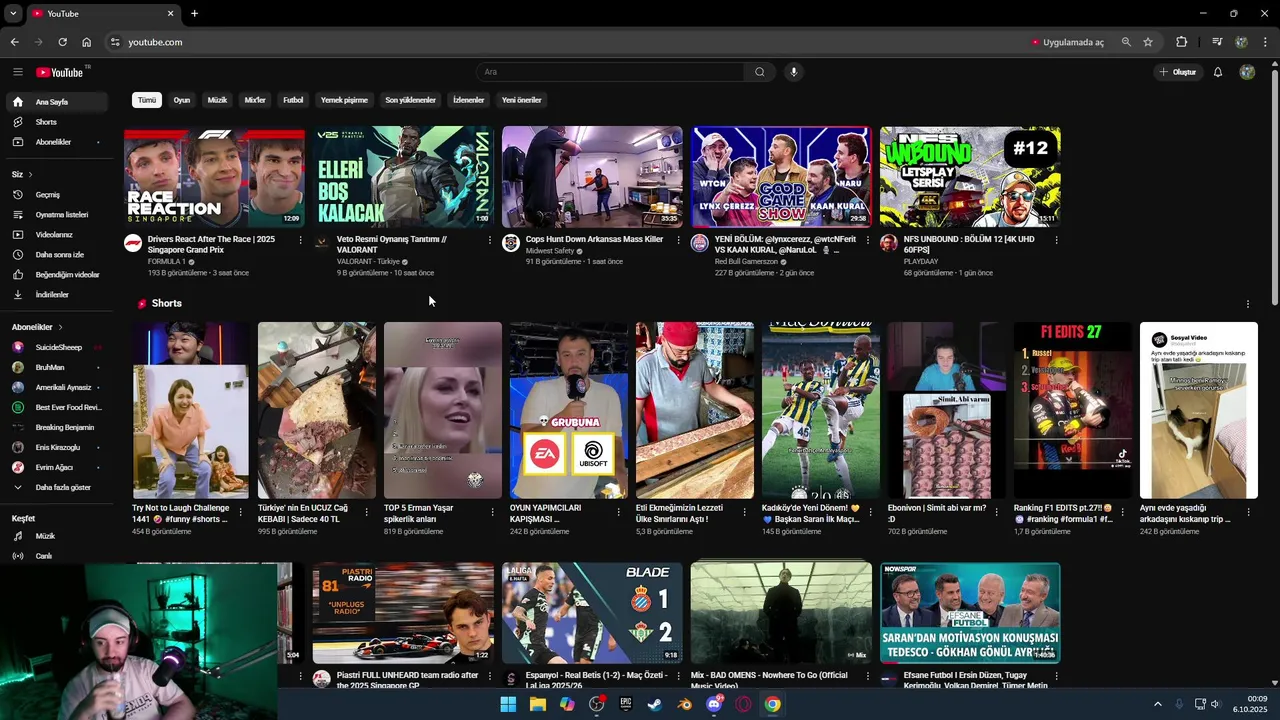The image size is (1280, 720).
Task: Select Yemek pişirme filter chip
Action: pos(344,100)
